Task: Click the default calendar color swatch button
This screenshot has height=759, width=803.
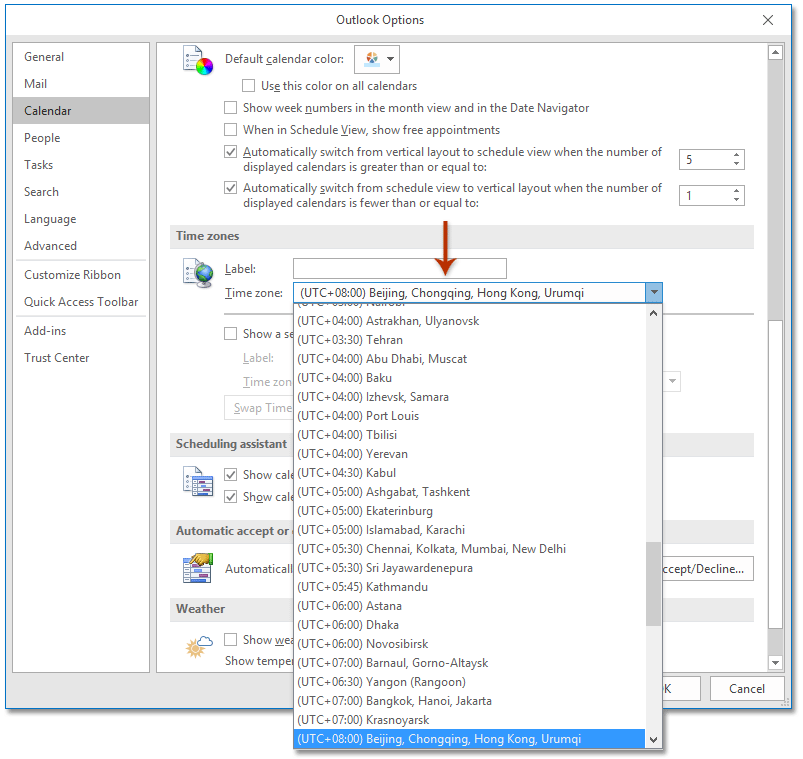Action: 377,59
